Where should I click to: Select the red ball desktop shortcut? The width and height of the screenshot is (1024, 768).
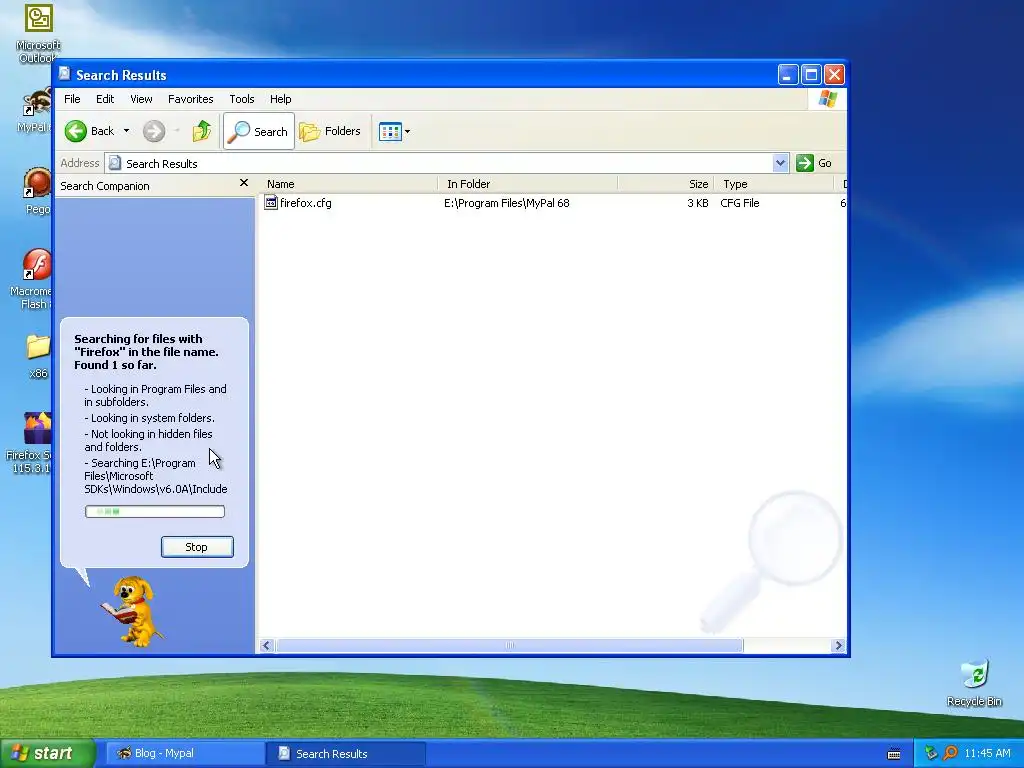coord(37,191)
